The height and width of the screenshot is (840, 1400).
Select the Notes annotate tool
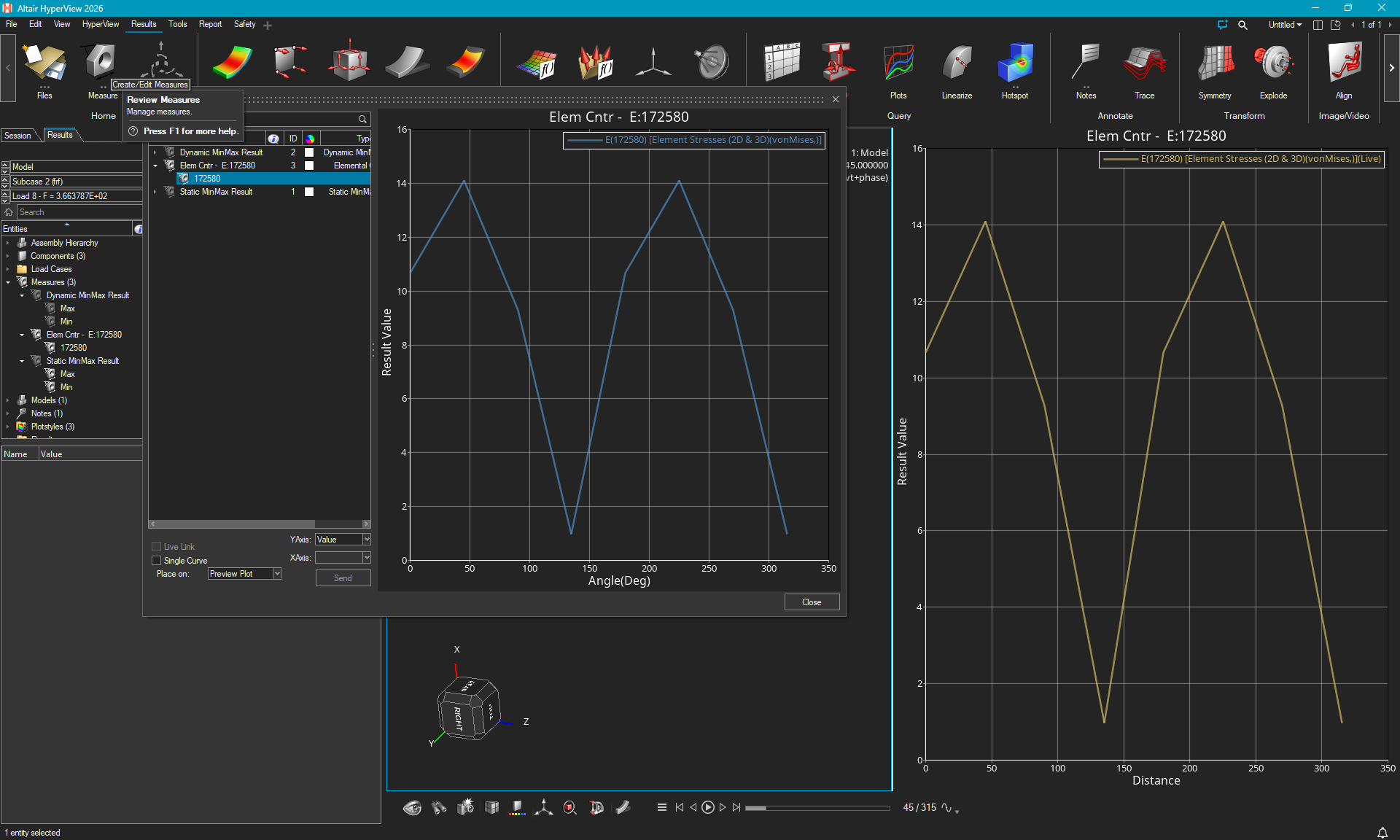click(1086, 70)
